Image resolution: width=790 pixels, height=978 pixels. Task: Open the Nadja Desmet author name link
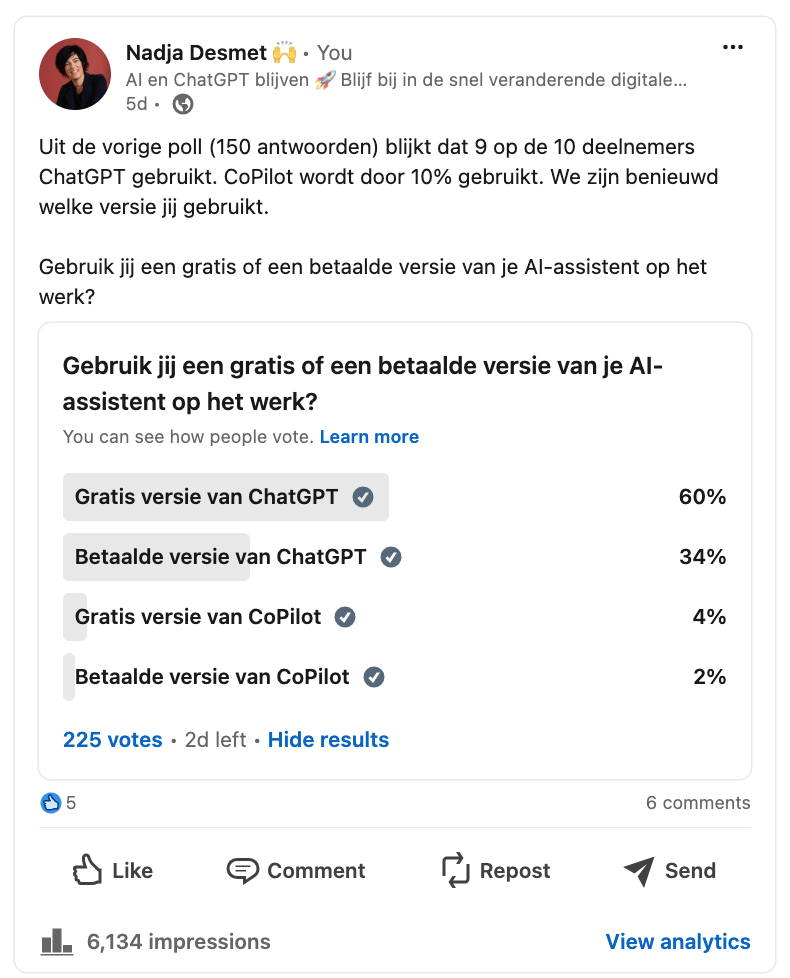196,53
